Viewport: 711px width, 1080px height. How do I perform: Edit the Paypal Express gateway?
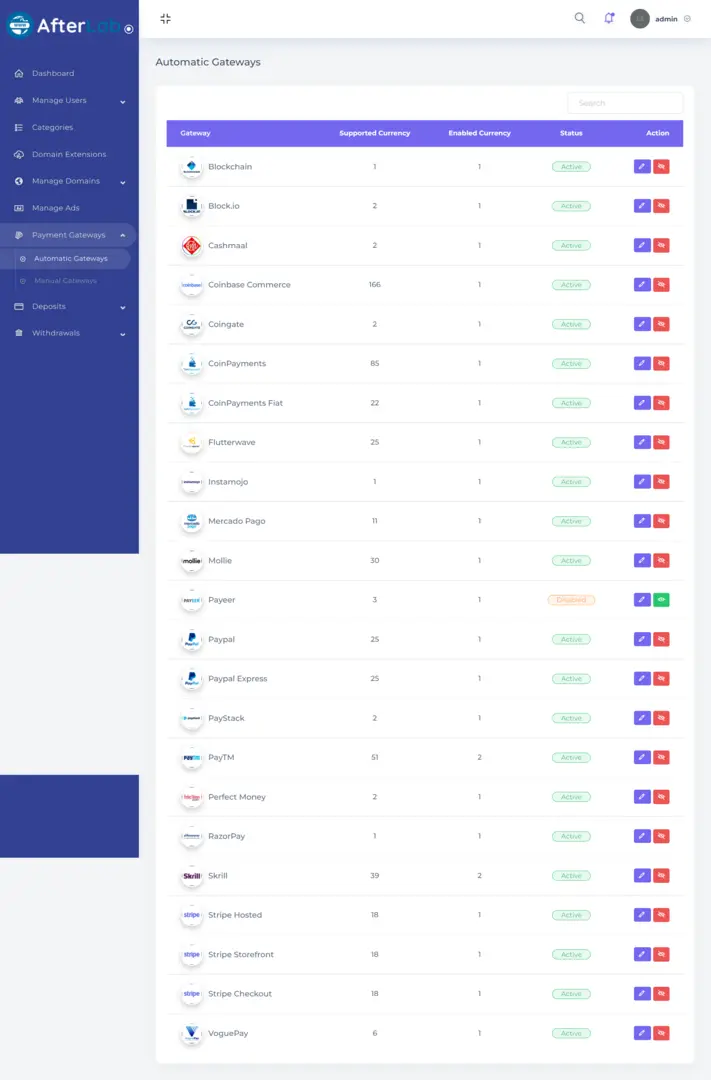642,678
